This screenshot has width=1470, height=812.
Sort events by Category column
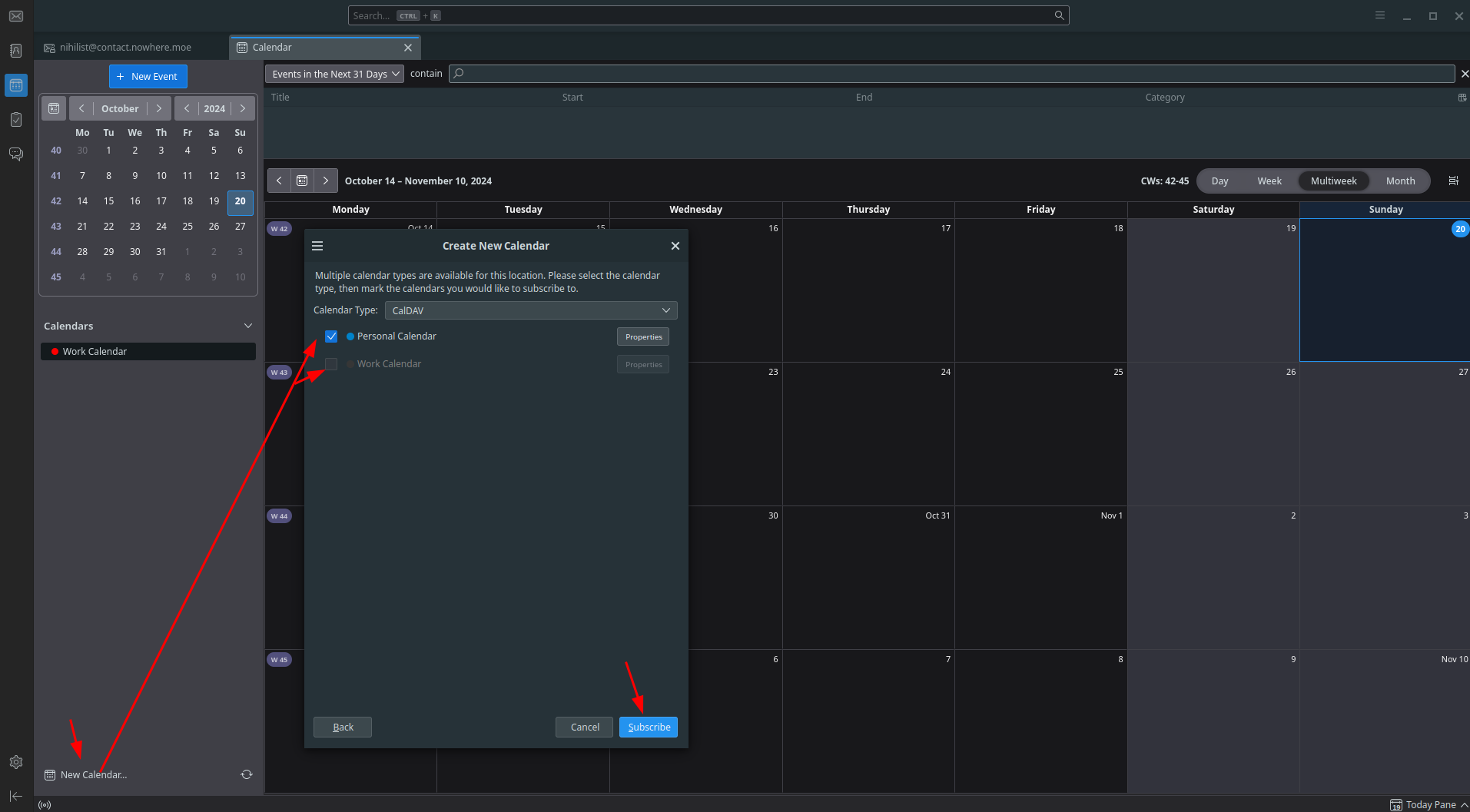pyautogui.click(x=1165, y=98)
